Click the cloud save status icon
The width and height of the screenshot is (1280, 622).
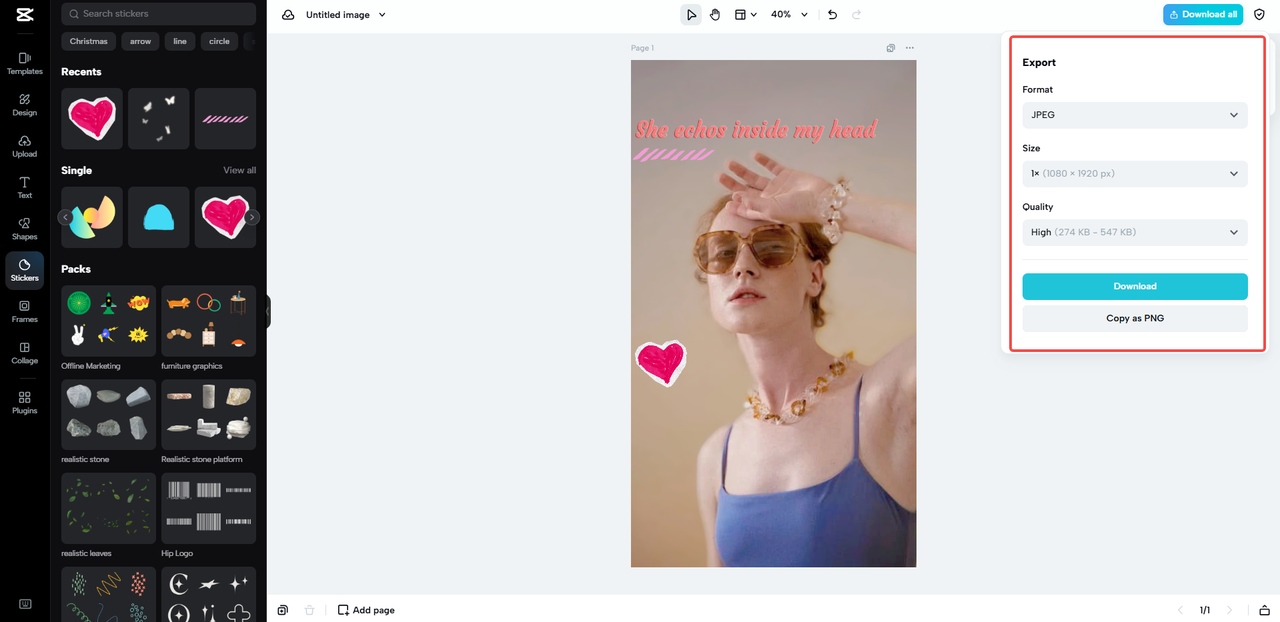tap(288, 15)
